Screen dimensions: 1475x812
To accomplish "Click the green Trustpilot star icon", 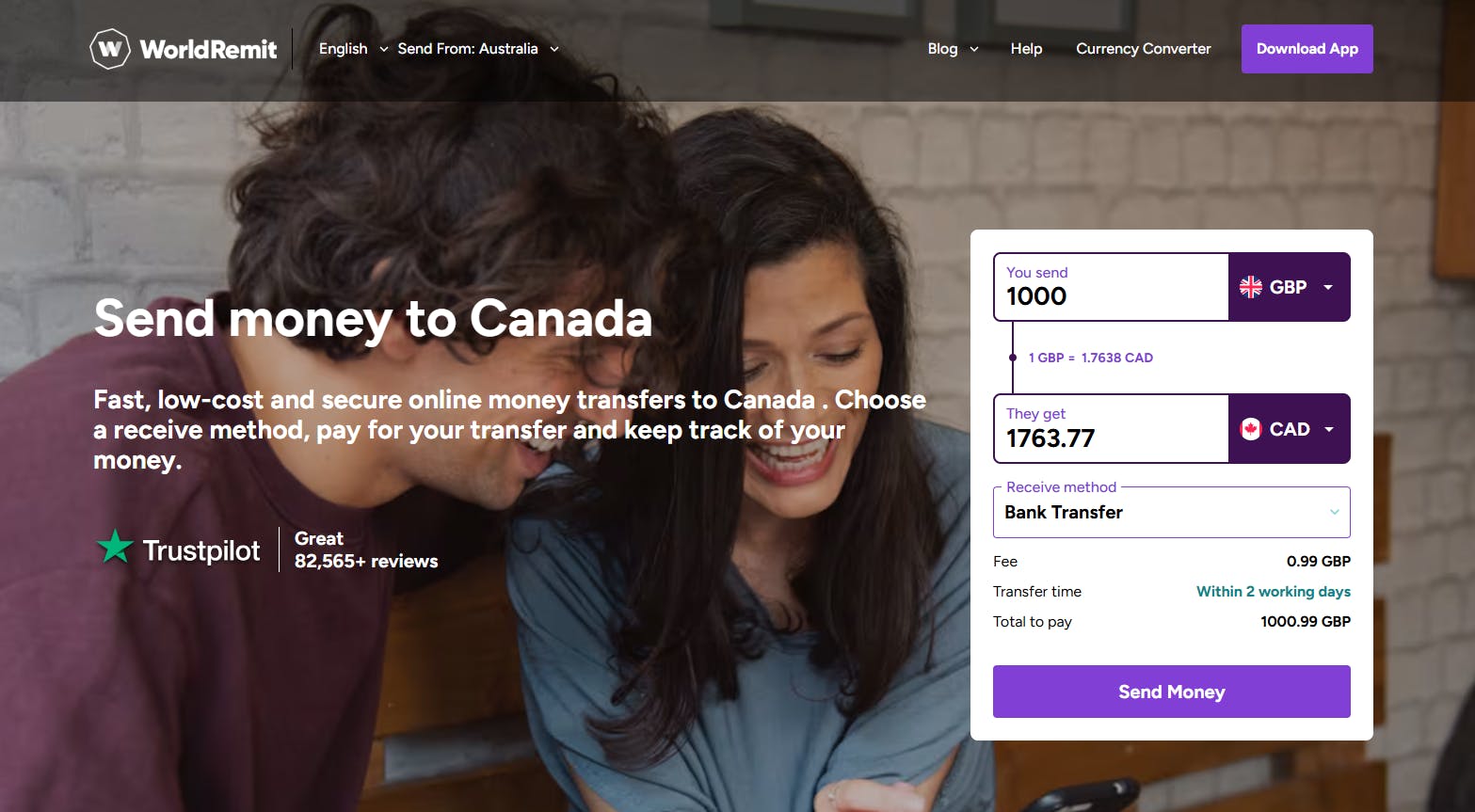I will click(115, 547).
